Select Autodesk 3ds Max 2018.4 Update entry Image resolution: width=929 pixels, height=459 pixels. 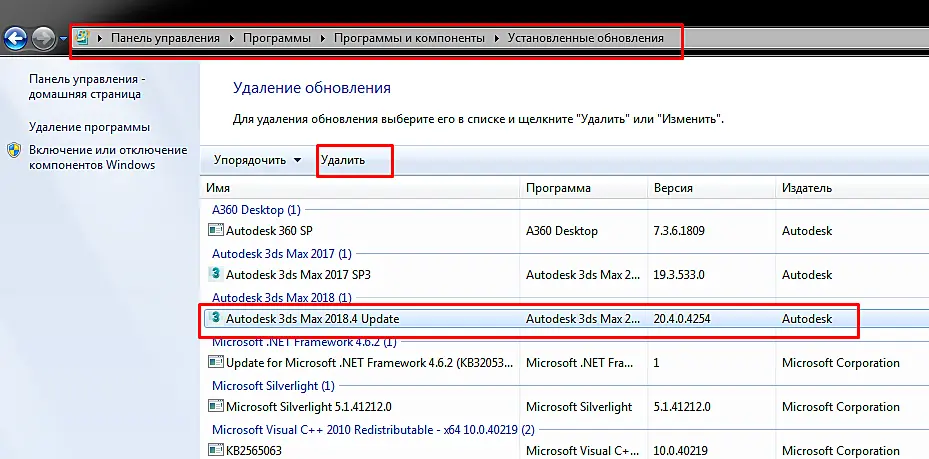[313, 319]
